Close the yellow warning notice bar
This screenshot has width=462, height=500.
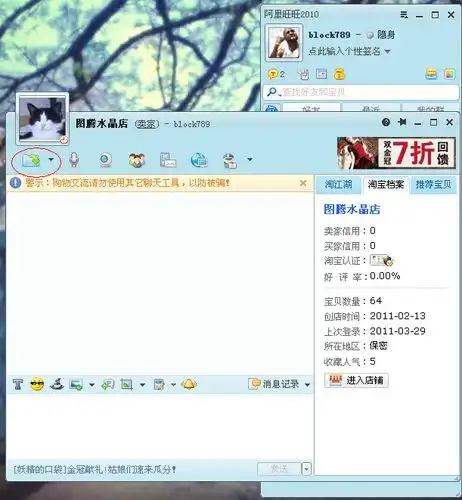[303, 183]
